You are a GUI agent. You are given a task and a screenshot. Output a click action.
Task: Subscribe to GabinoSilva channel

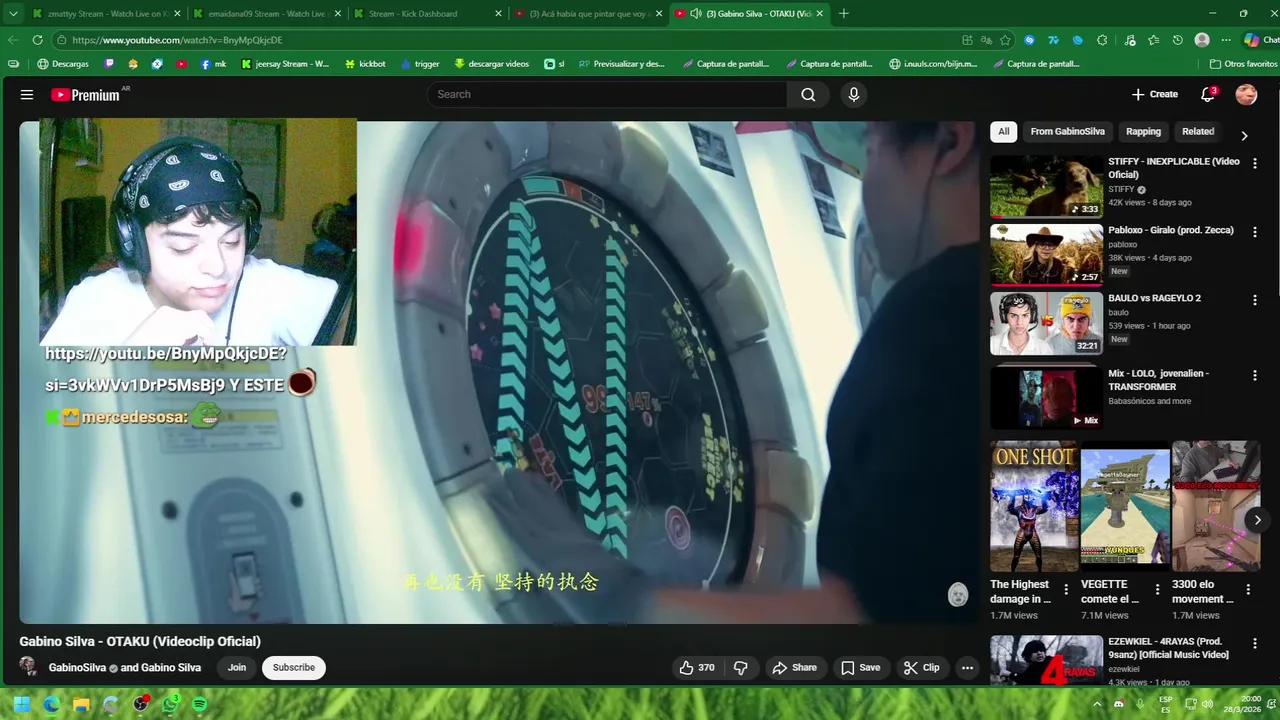pyautogui.click(x=294, y=668)
